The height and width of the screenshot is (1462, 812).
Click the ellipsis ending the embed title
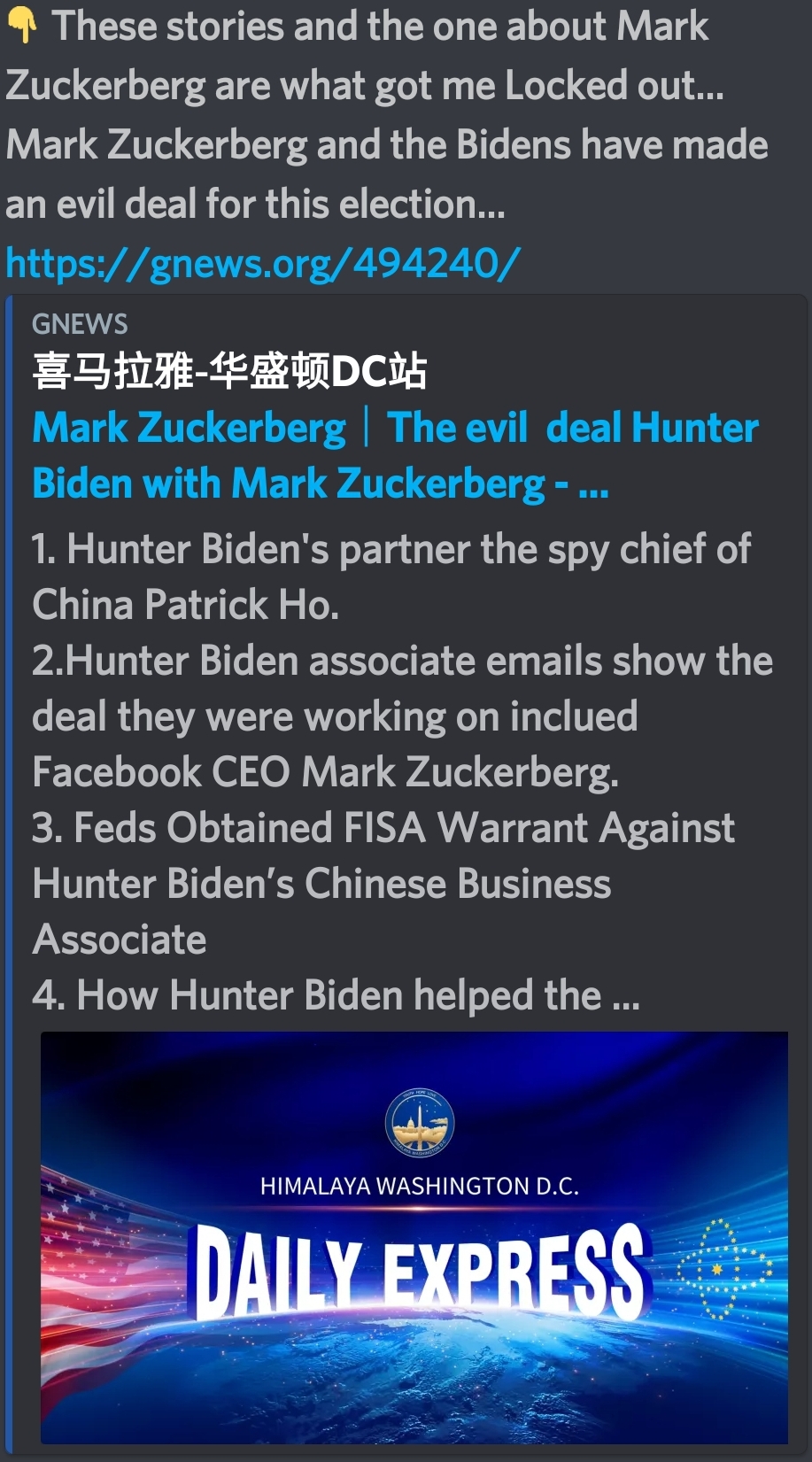pyautogui.click(x=593, y=484)
